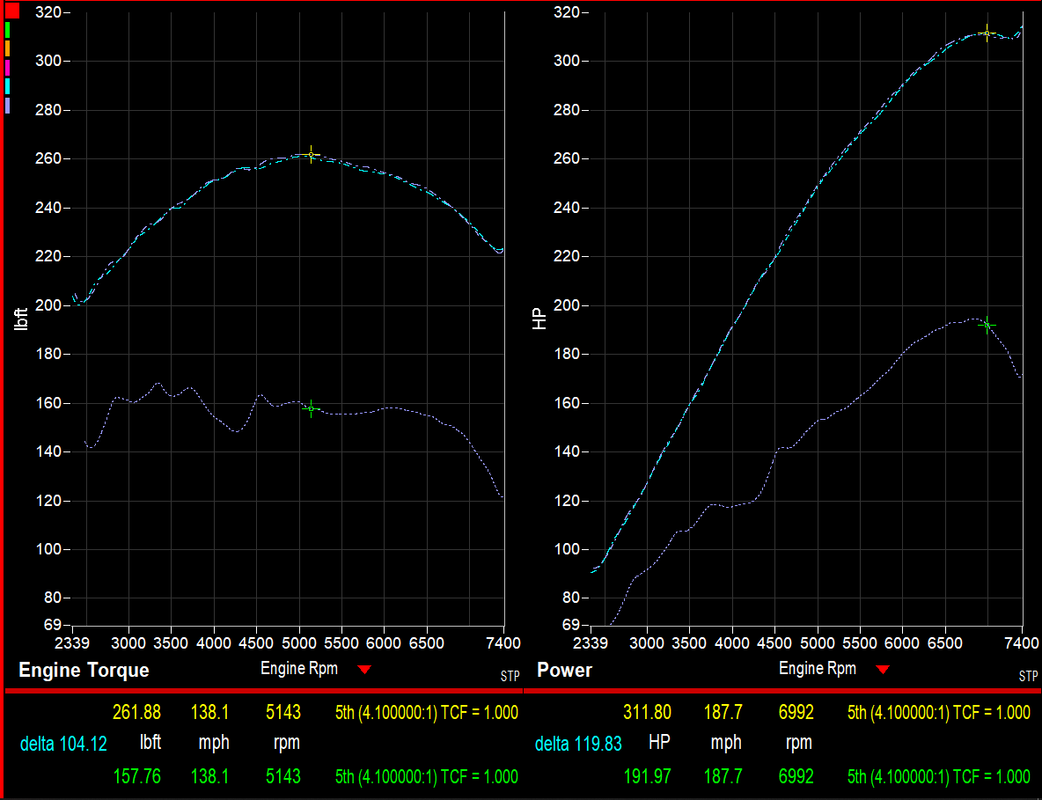1042x800 pixels.
Task: Select the orange run color bar
Action: (7, 48)
